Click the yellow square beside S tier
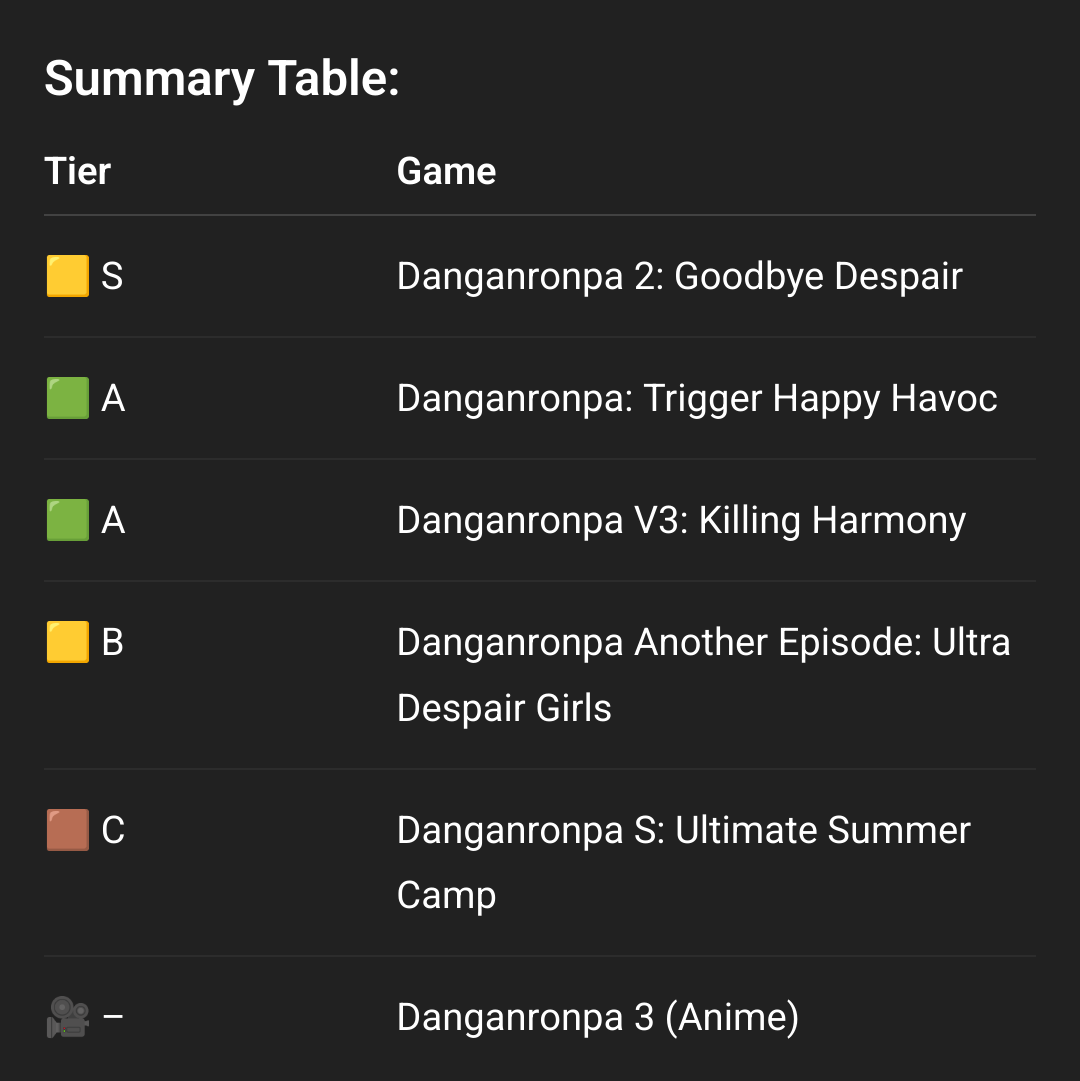The image size is (1080, 1081). (x=68, y=276)
